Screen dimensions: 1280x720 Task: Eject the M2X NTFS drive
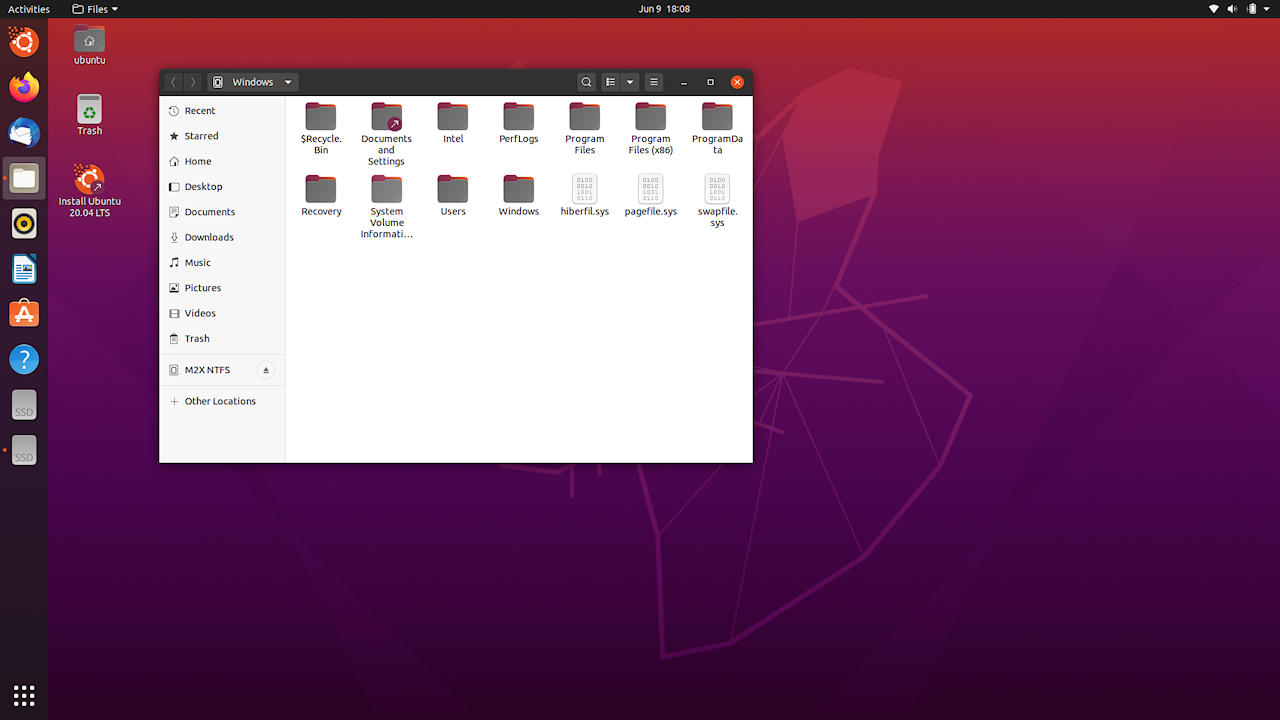266,370
